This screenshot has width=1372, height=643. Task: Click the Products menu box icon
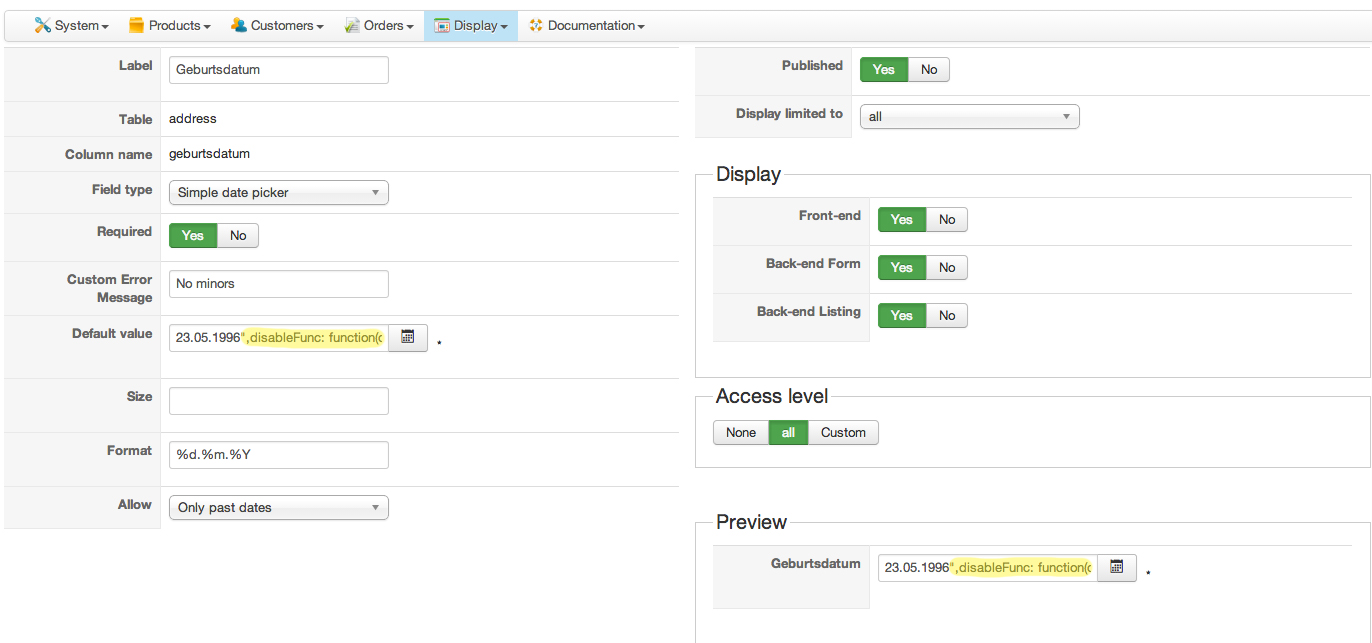137,25
